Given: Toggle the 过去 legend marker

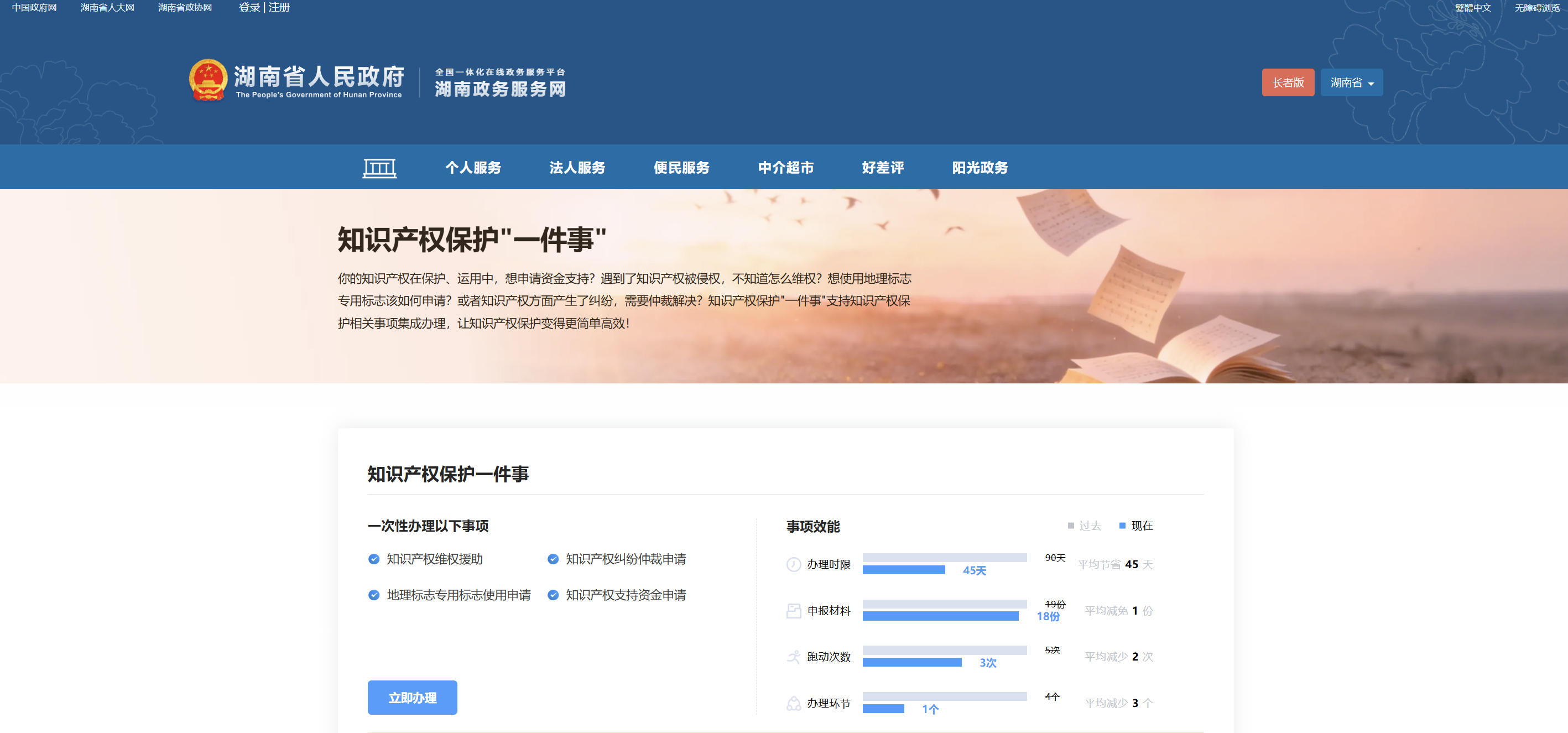Looking at the screenshot, I should [x=1071, y=526].
